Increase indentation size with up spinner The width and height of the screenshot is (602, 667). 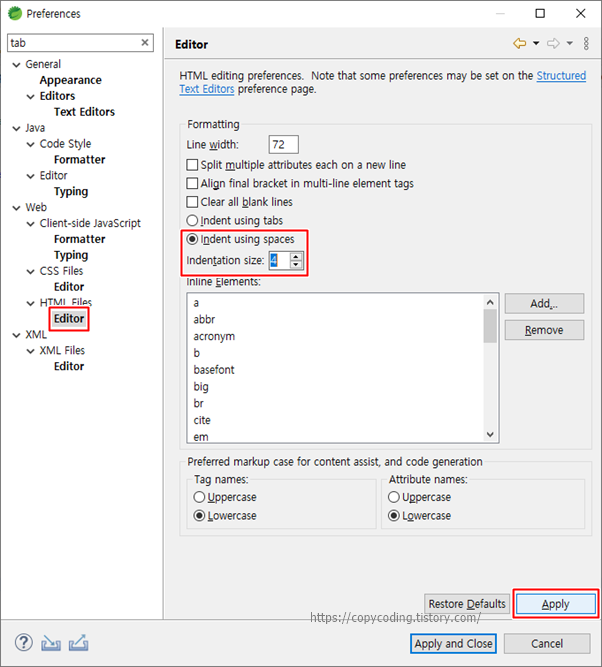296,257
